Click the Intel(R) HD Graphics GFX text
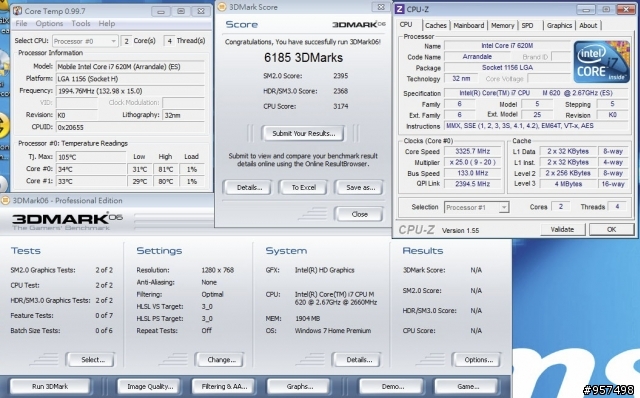Screen dimensions: 640x398 324,270
